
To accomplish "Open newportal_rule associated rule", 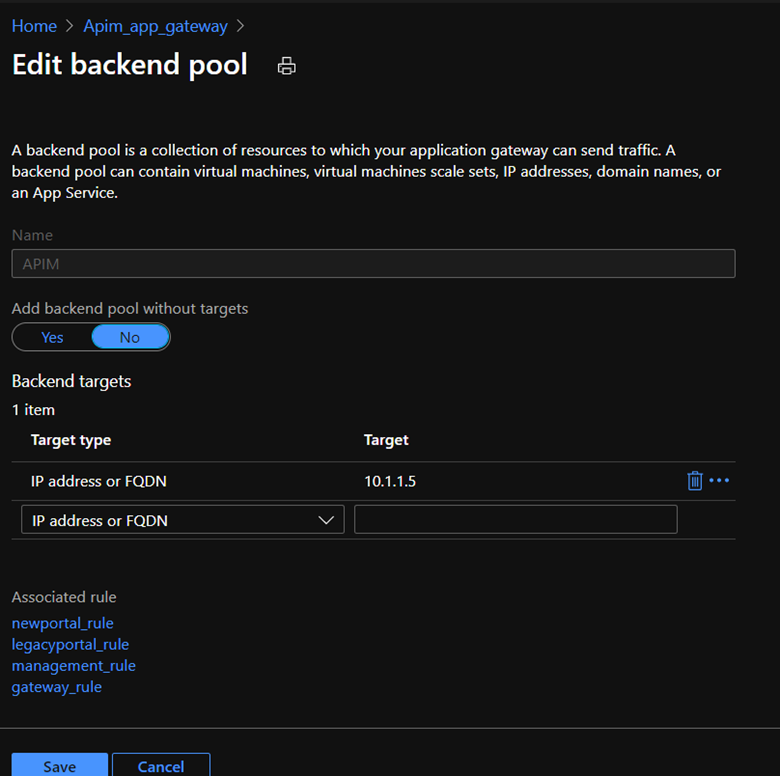I will [x=63, y=623].
